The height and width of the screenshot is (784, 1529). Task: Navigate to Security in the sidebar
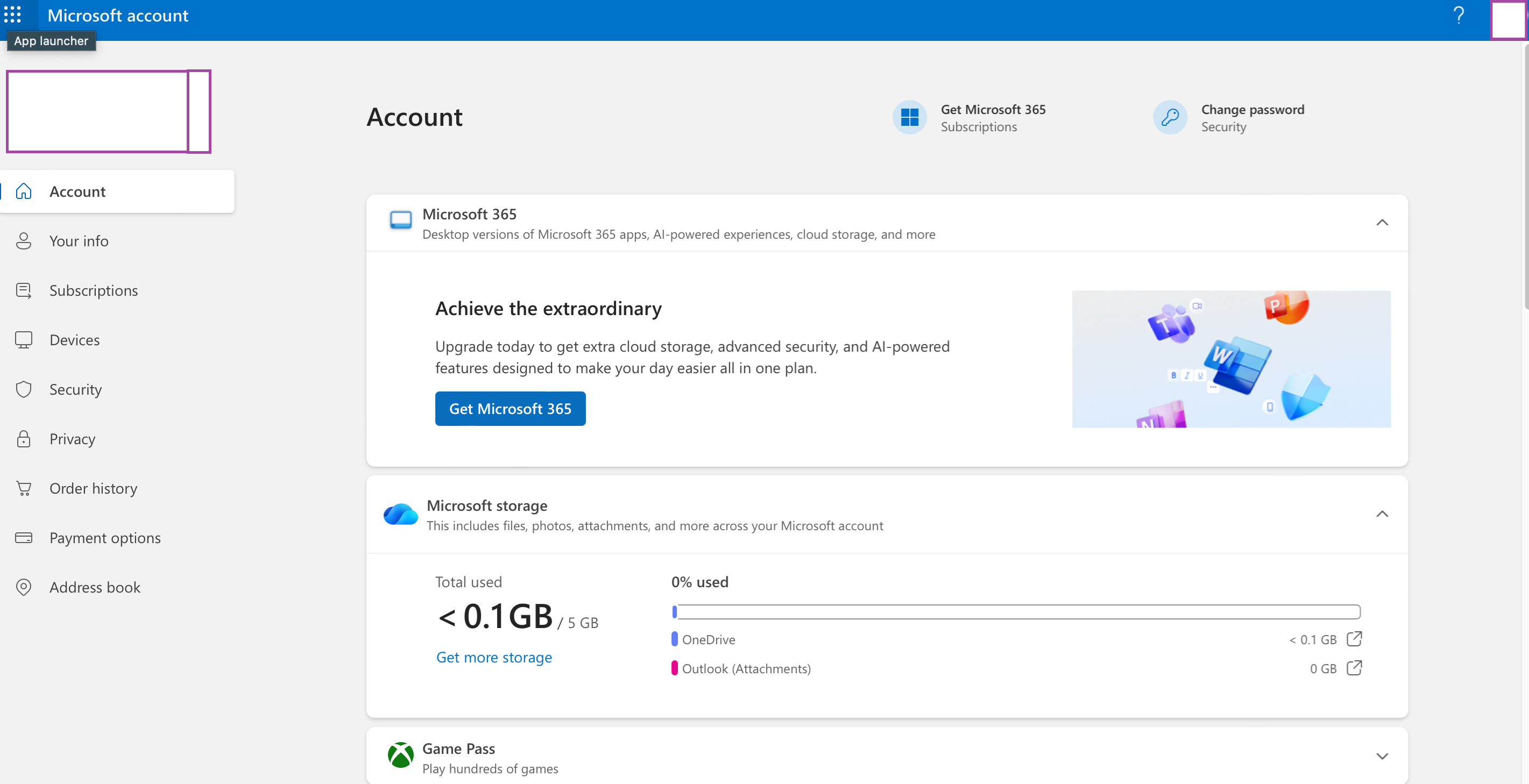click(x=117, y=389)
